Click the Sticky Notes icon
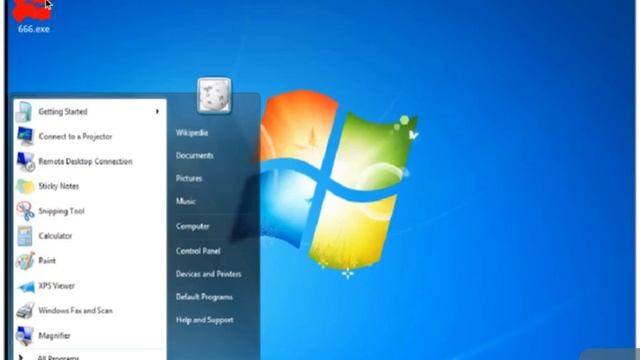 [x=25, y=186]
